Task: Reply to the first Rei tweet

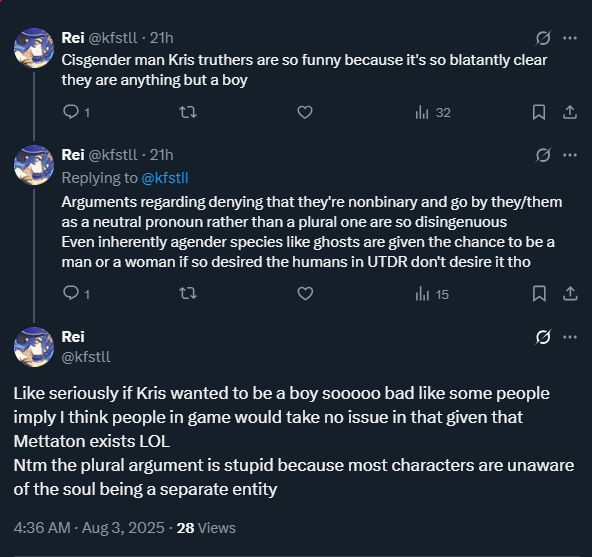Action: (76, 112)
